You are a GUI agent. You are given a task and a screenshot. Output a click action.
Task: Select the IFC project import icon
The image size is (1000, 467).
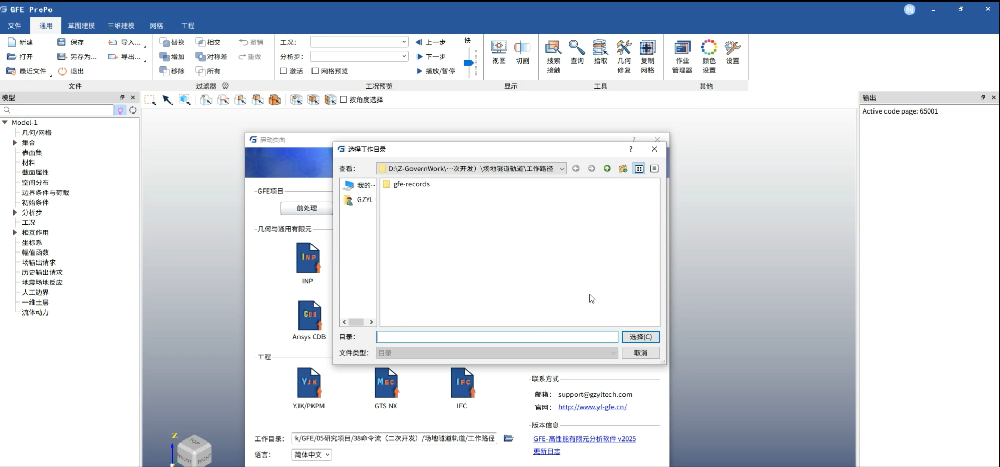pyautogui.click(x=462, y=383)
